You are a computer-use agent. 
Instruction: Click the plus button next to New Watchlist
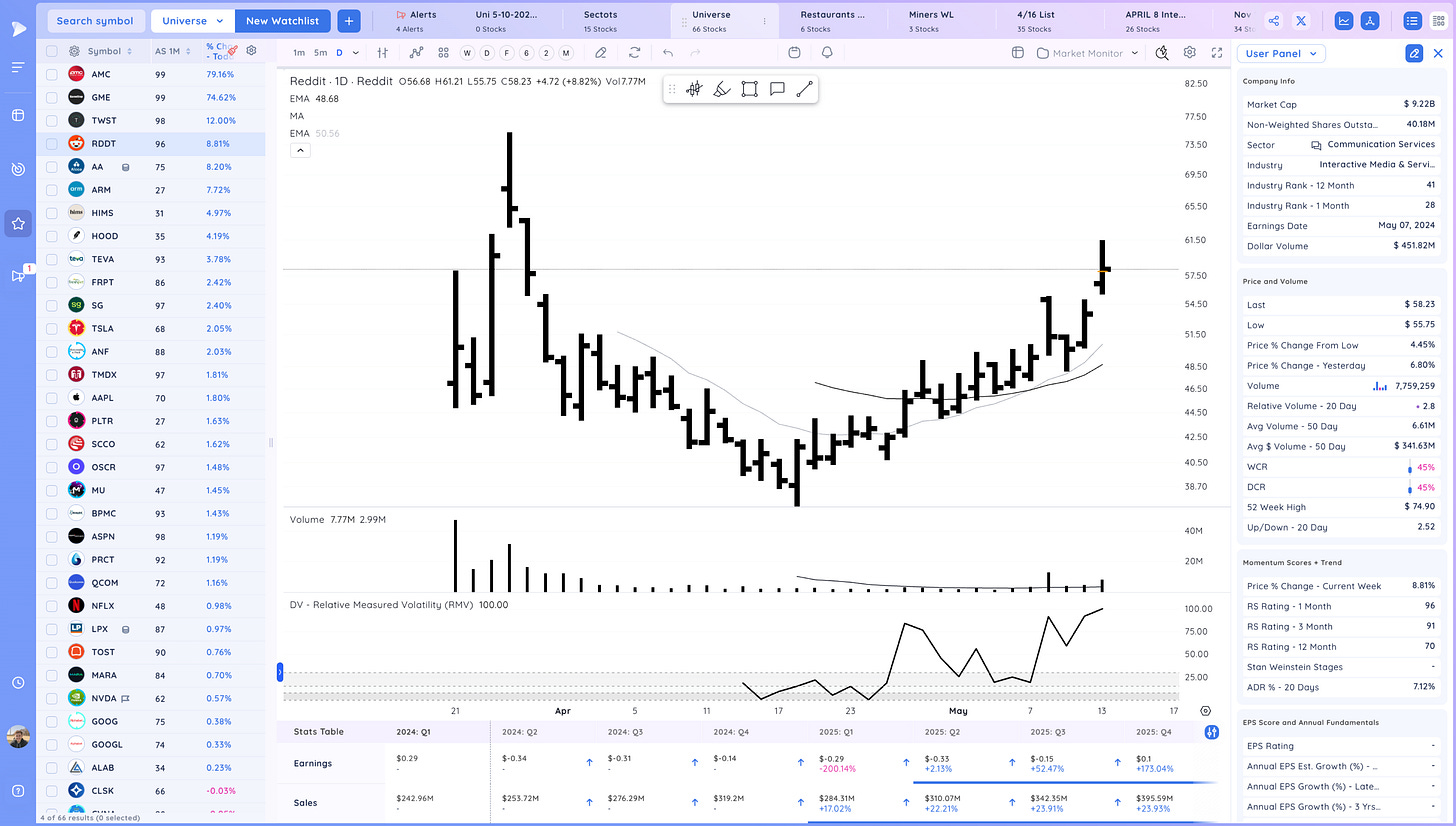(349, 20)
